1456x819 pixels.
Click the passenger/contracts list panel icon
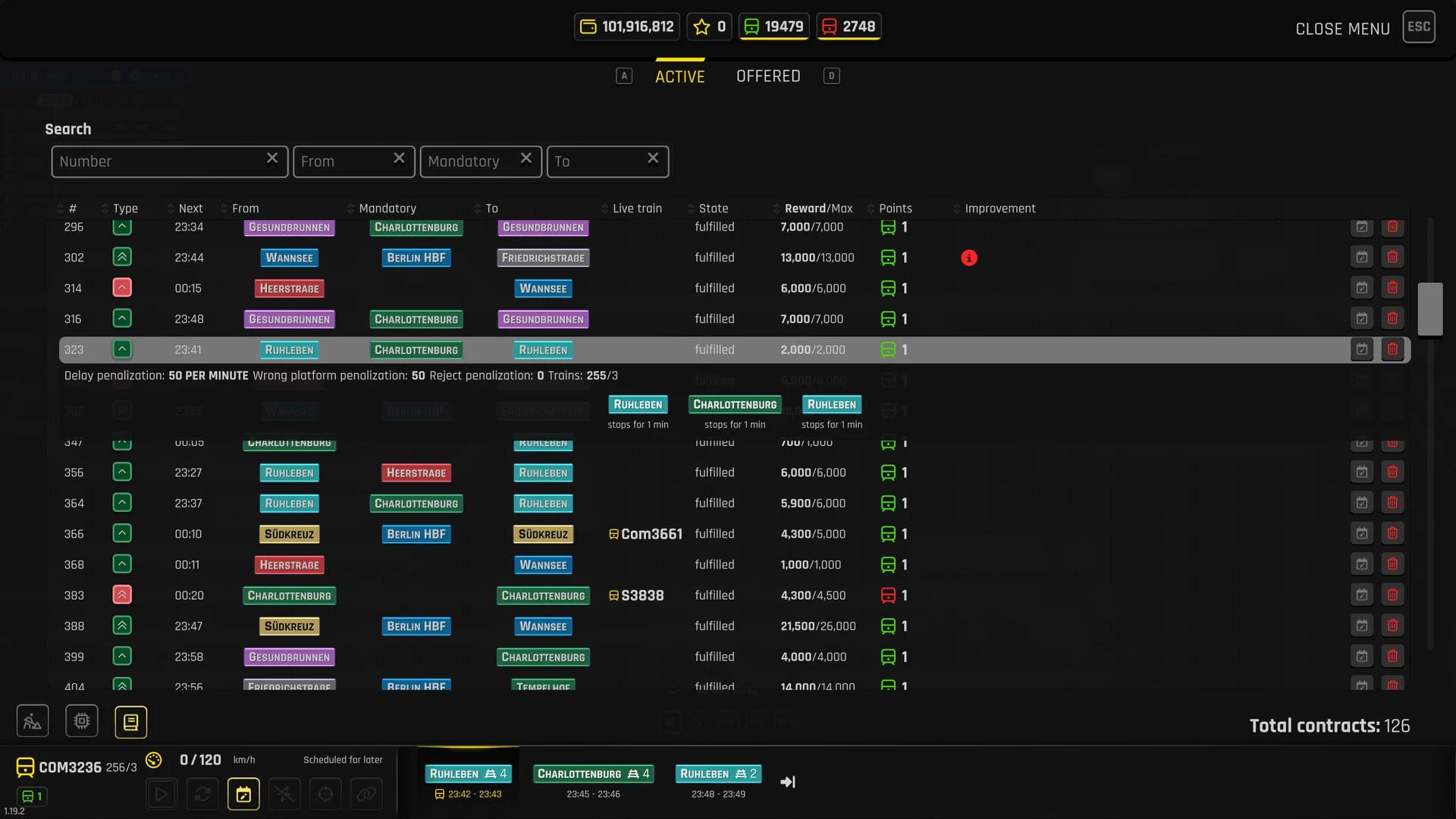(x=130, y=721)
